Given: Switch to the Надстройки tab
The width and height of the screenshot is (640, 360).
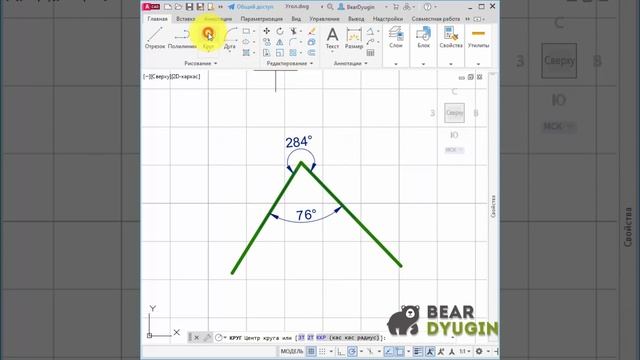Looking at the screenshot, I should [388, 19].
